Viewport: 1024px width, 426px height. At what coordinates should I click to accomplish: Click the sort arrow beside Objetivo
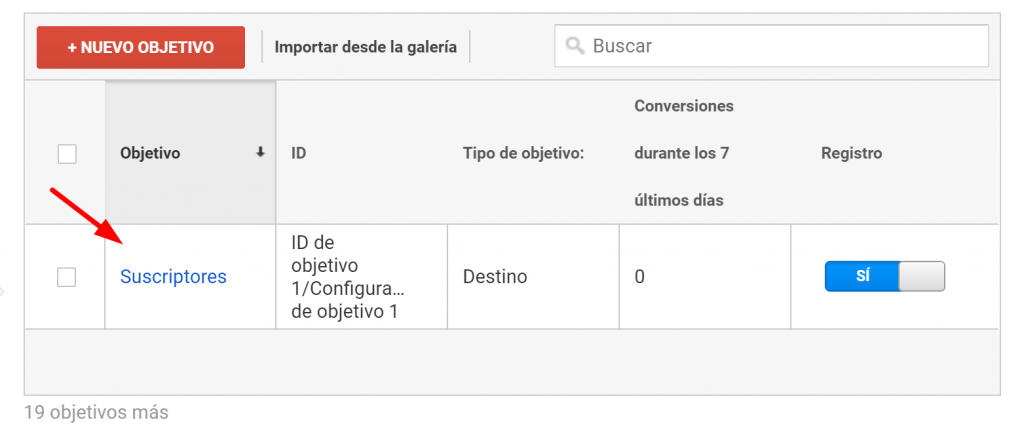[x=261, y=153]
